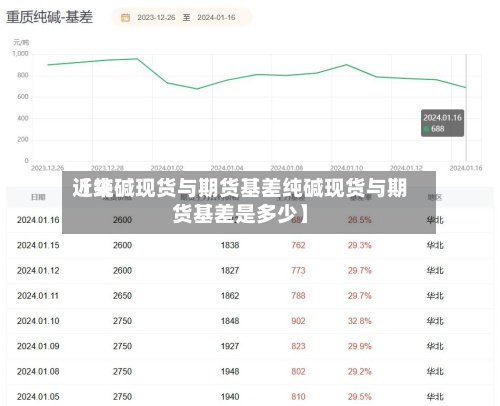
Task: Select futures price 1940
Action: point(230,397)
